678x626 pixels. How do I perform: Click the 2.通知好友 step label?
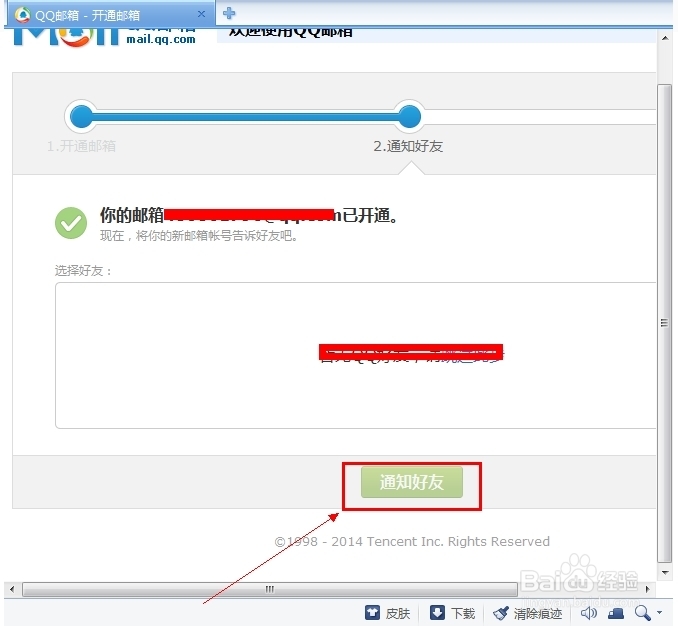tap(408, 146)
